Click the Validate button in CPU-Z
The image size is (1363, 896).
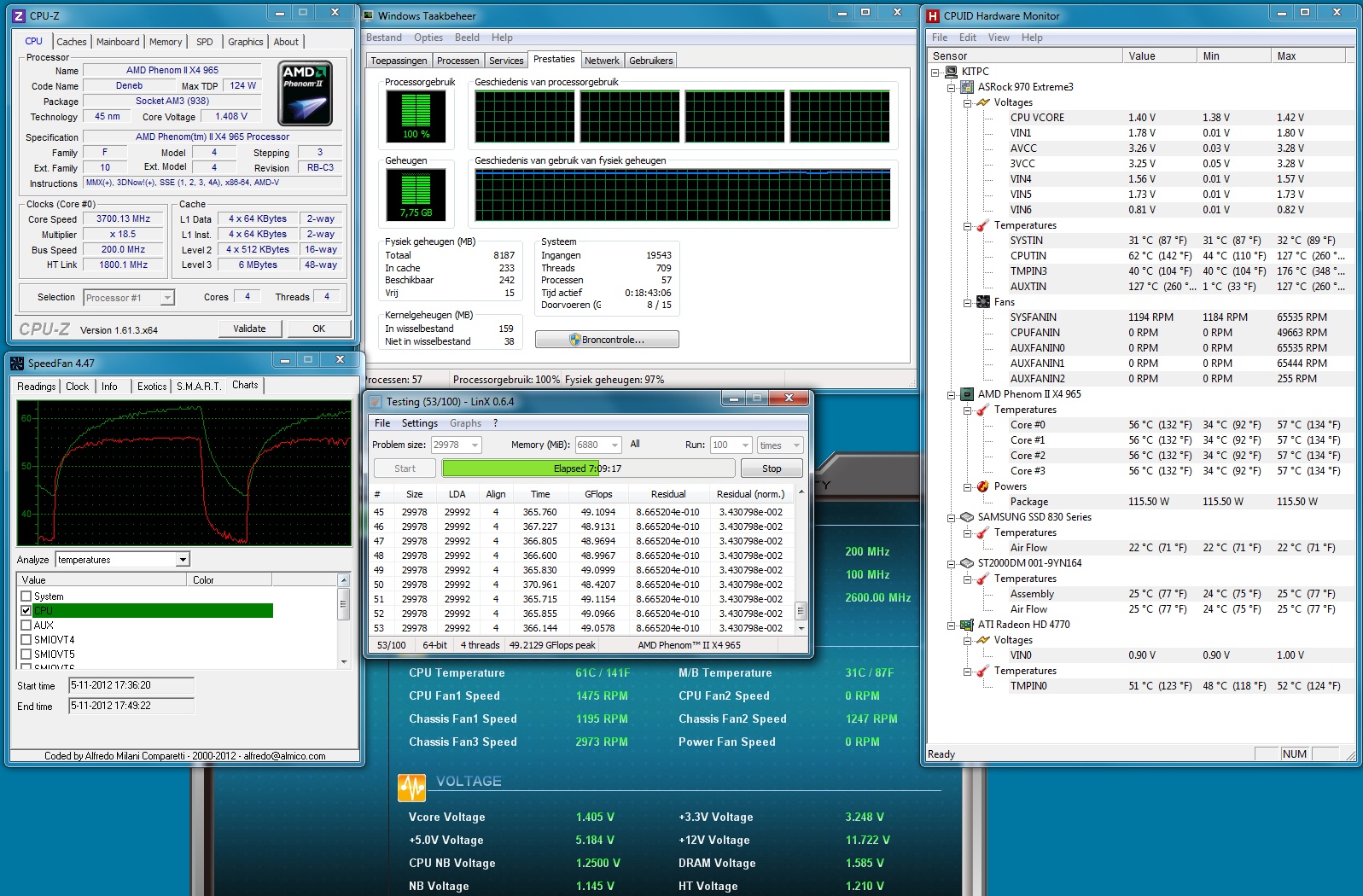pyautogui.click(x=249, y=329)
